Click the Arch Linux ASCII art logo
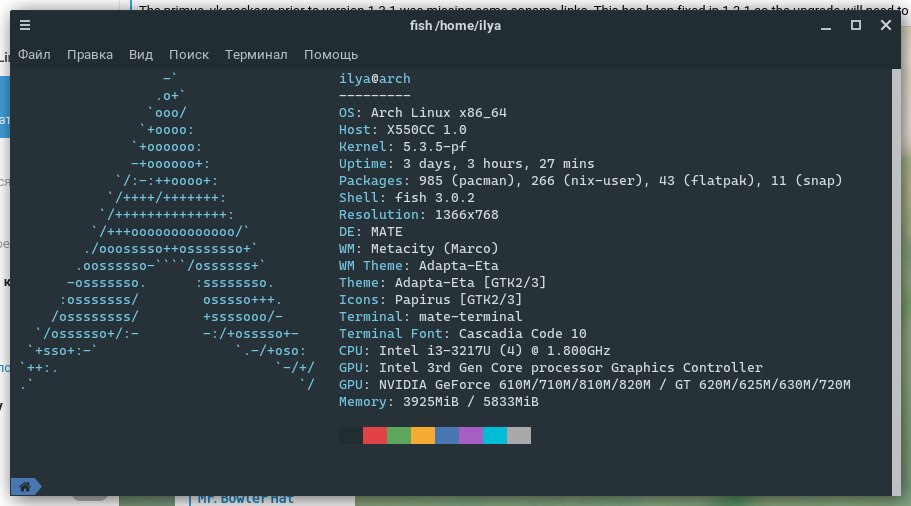Screen dimensions: 911x506 [167, 231]
